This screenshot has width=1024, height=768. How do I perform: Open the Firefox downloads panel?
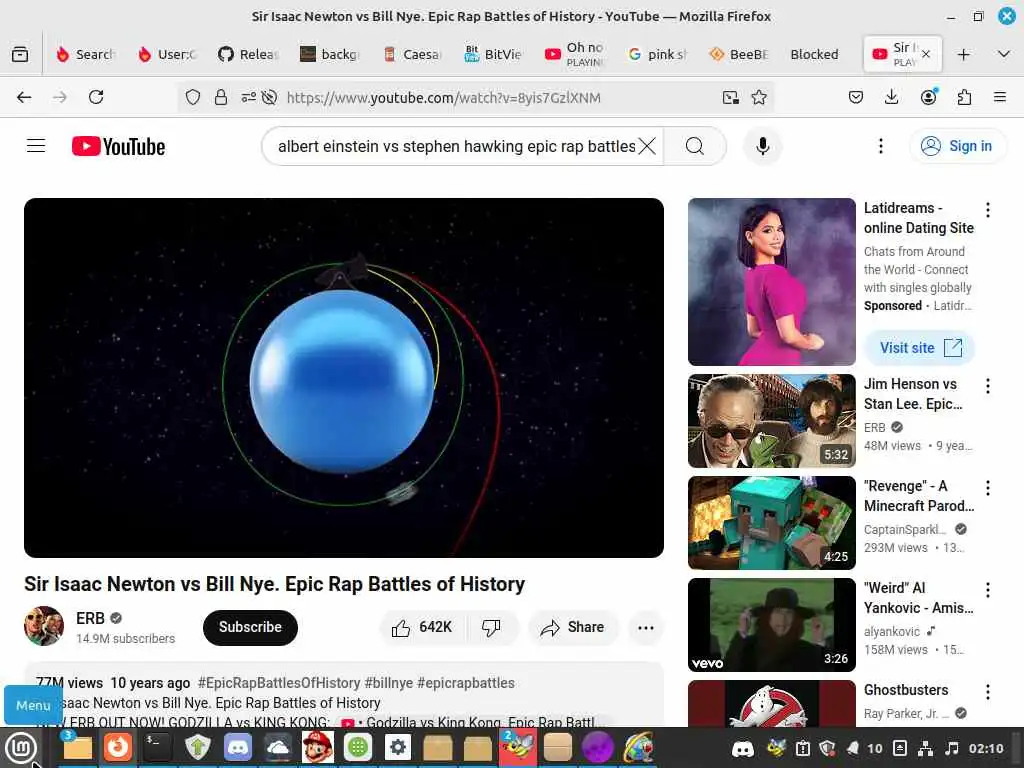(x=891, y=97)
